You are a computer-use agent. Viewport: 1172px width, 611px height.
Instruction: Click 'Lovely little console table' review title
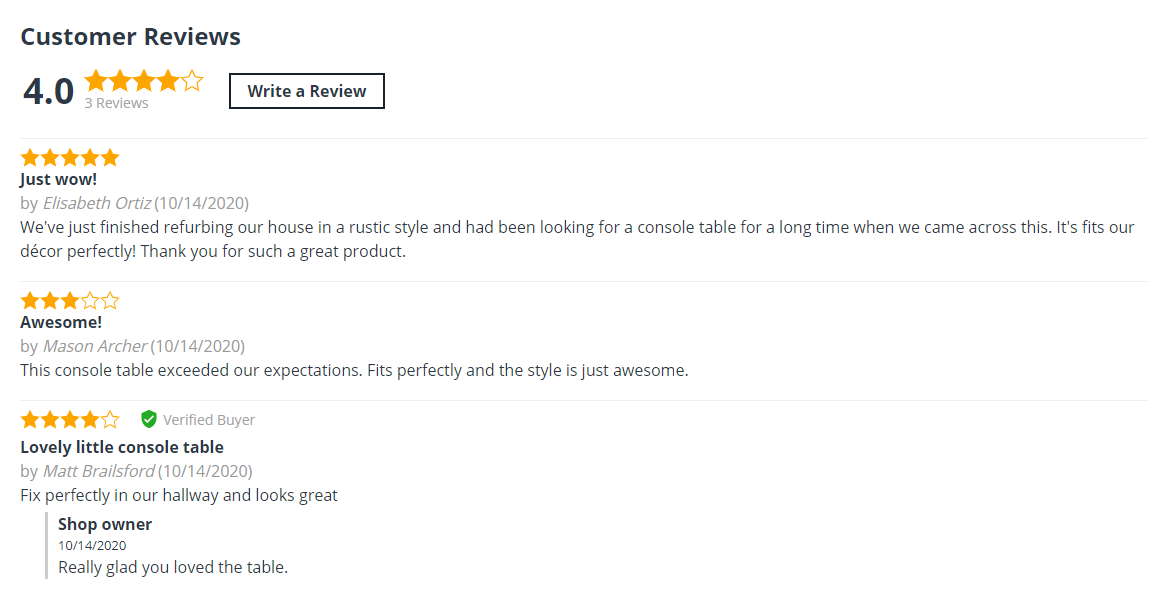point(122,447)
